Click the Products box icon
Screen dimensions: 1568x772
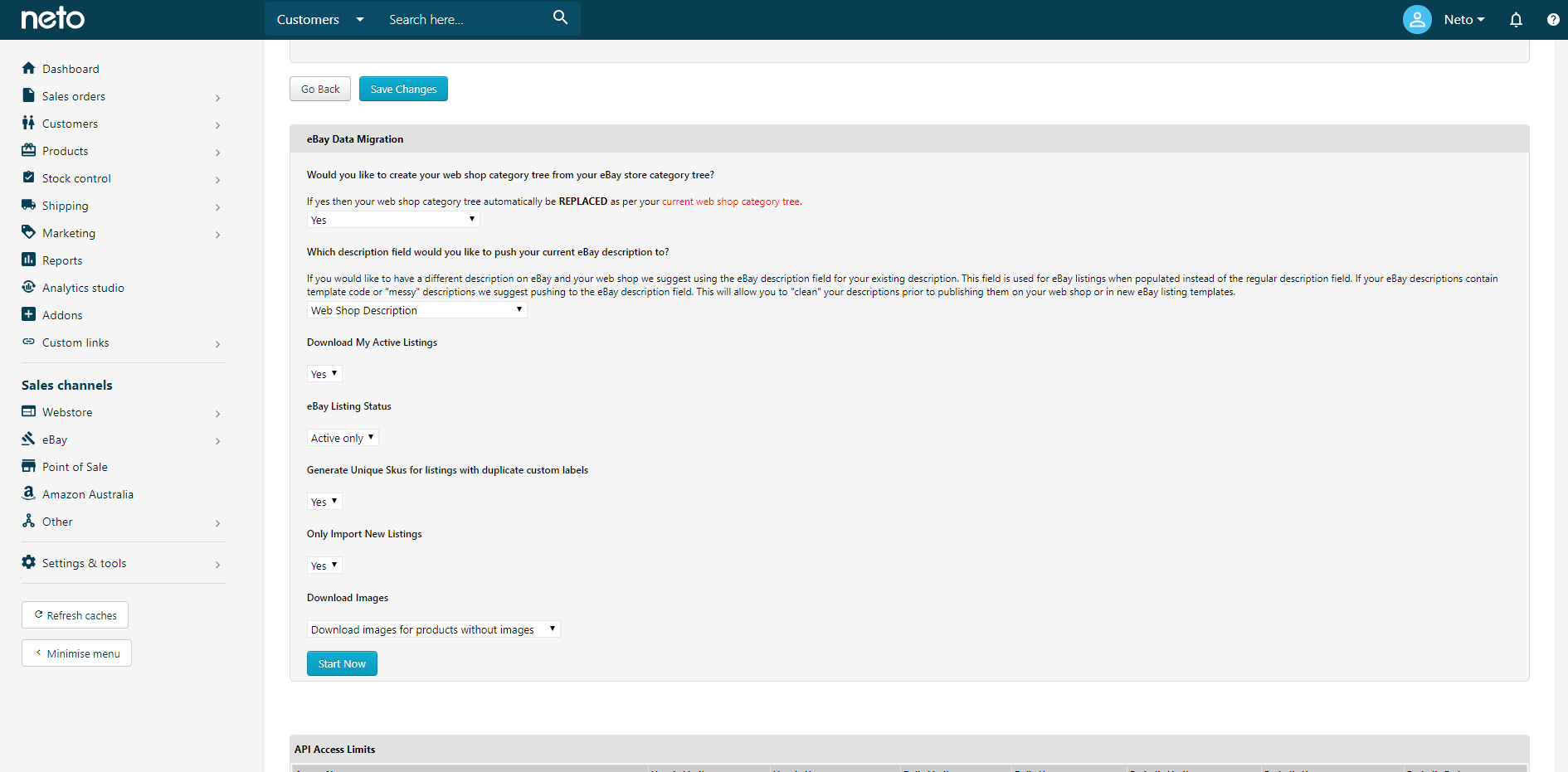tap(29, 150)
